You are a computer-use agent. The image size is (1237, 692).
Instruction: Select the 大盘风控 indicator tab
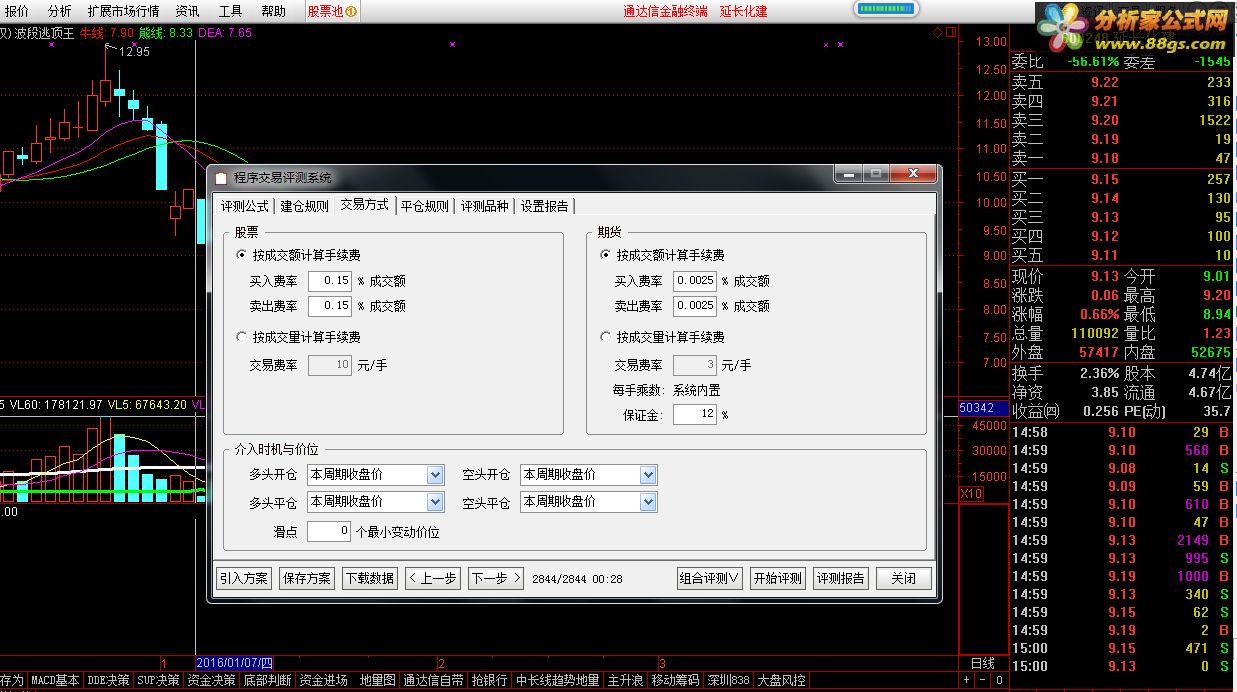pos(781,680)
